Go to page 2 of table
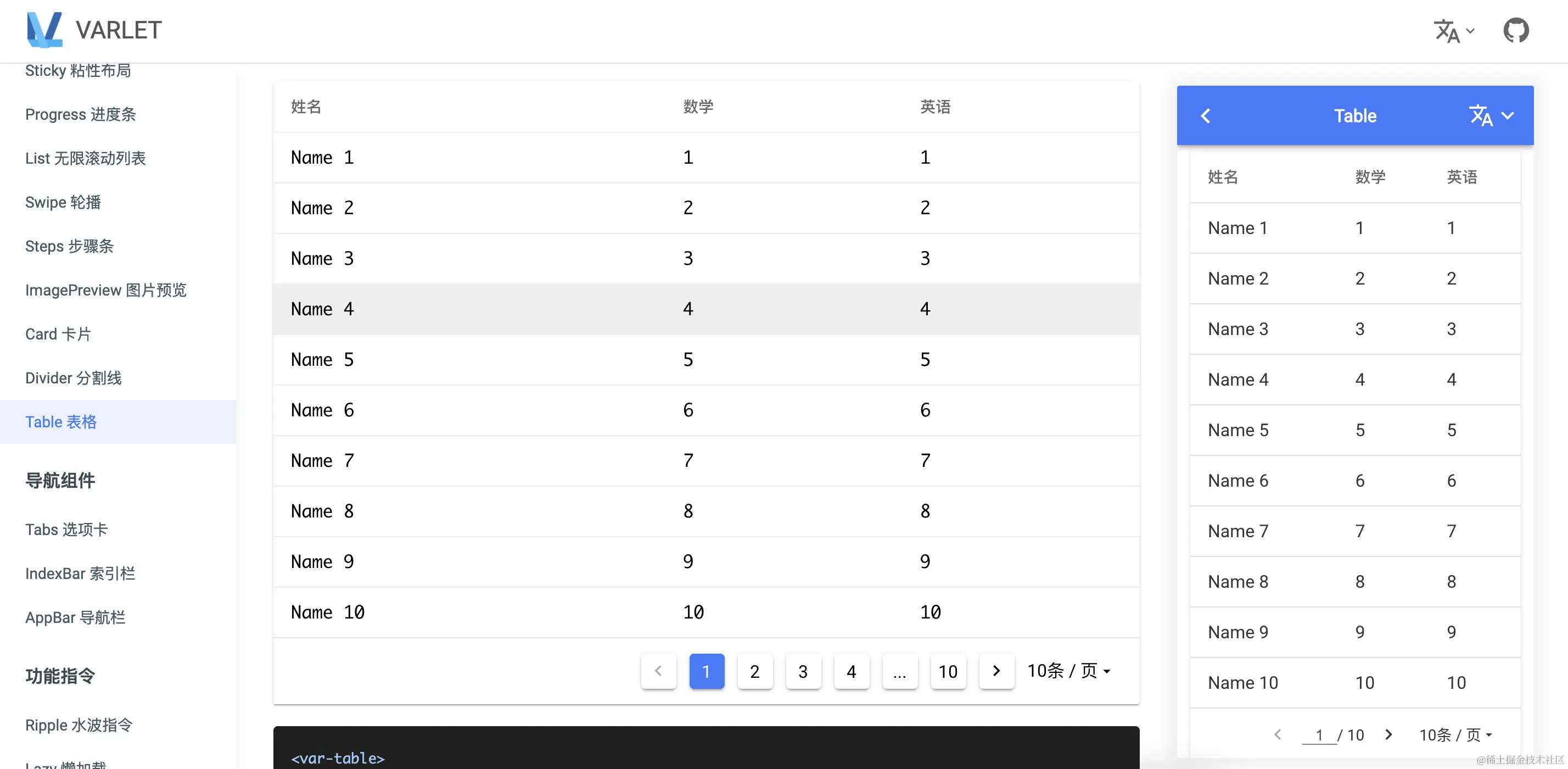Viewport: 1568px width, 769px height. pyautogui.click(x=755, y=671)
